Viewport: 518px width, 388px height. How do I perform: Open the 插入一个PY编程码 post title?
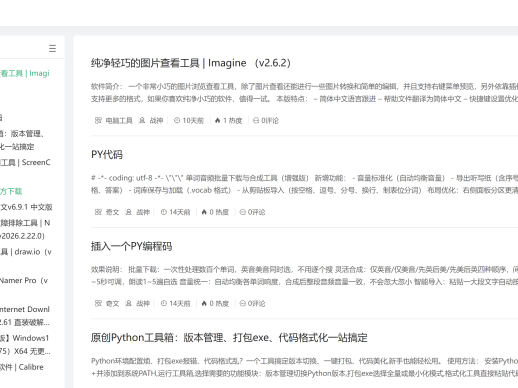131,246
